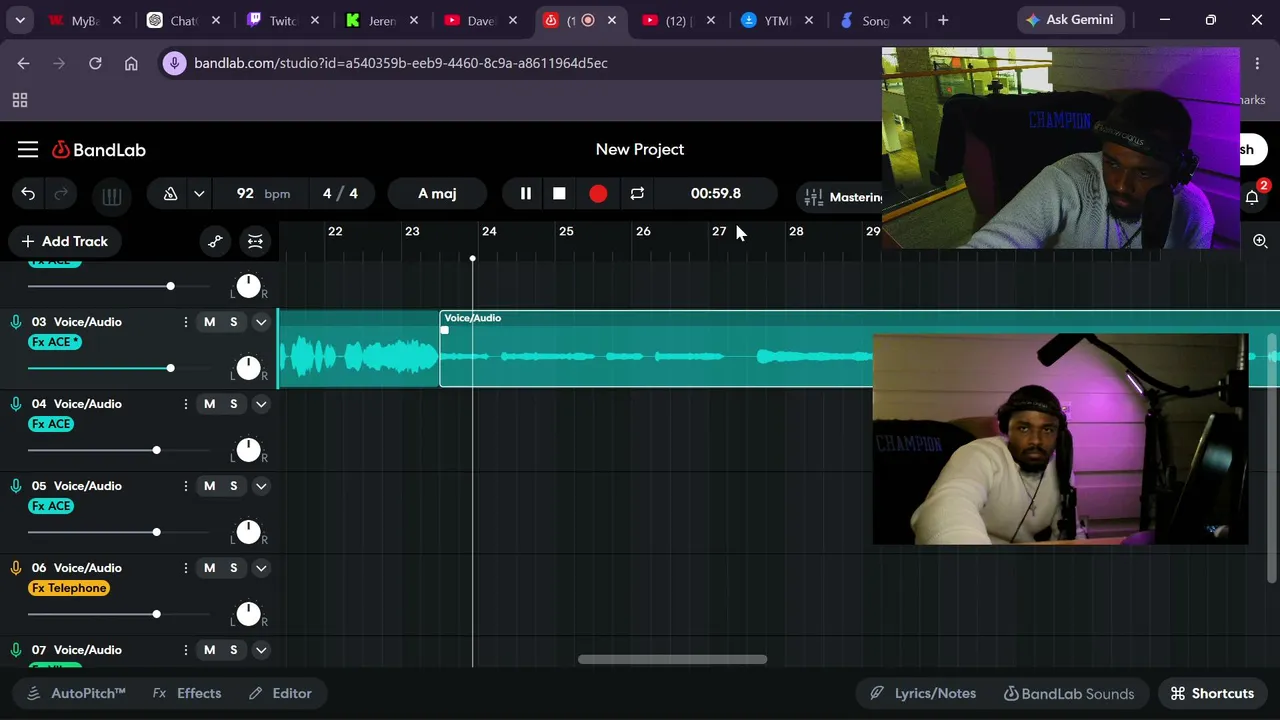Add a new track
The height and width of the screenshot is (720, 1280).
[65, 241]
